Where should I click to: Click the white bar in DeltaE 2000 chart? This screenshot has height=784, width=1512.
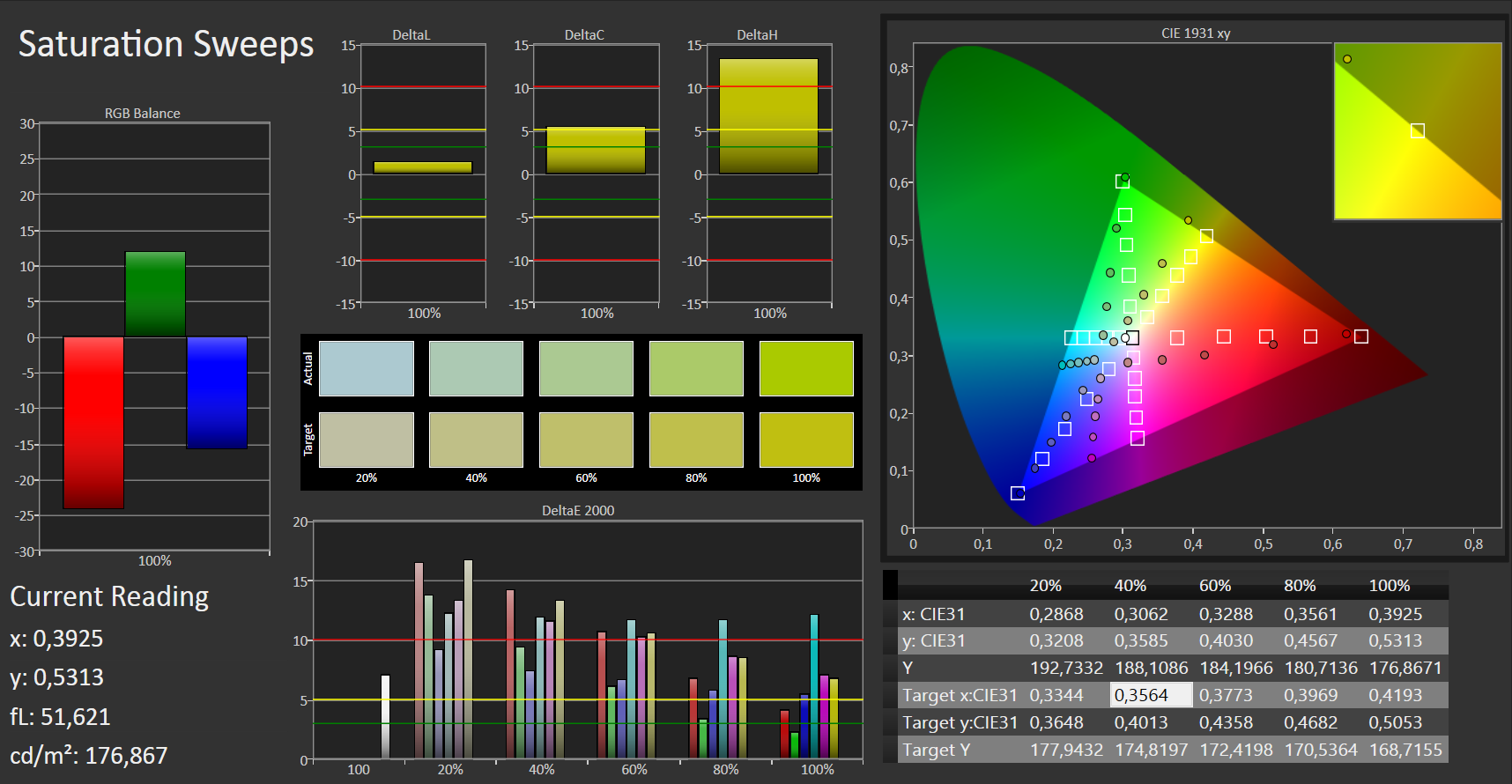click(x=385, y=716)
